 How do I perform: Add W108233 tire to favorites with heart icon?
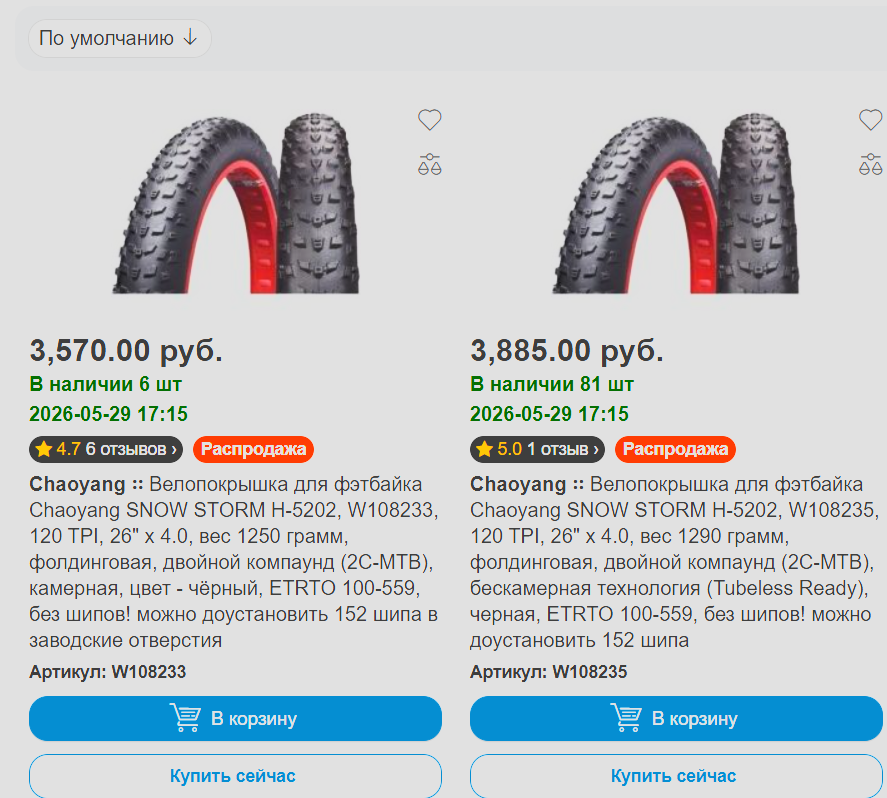(429, 119)
